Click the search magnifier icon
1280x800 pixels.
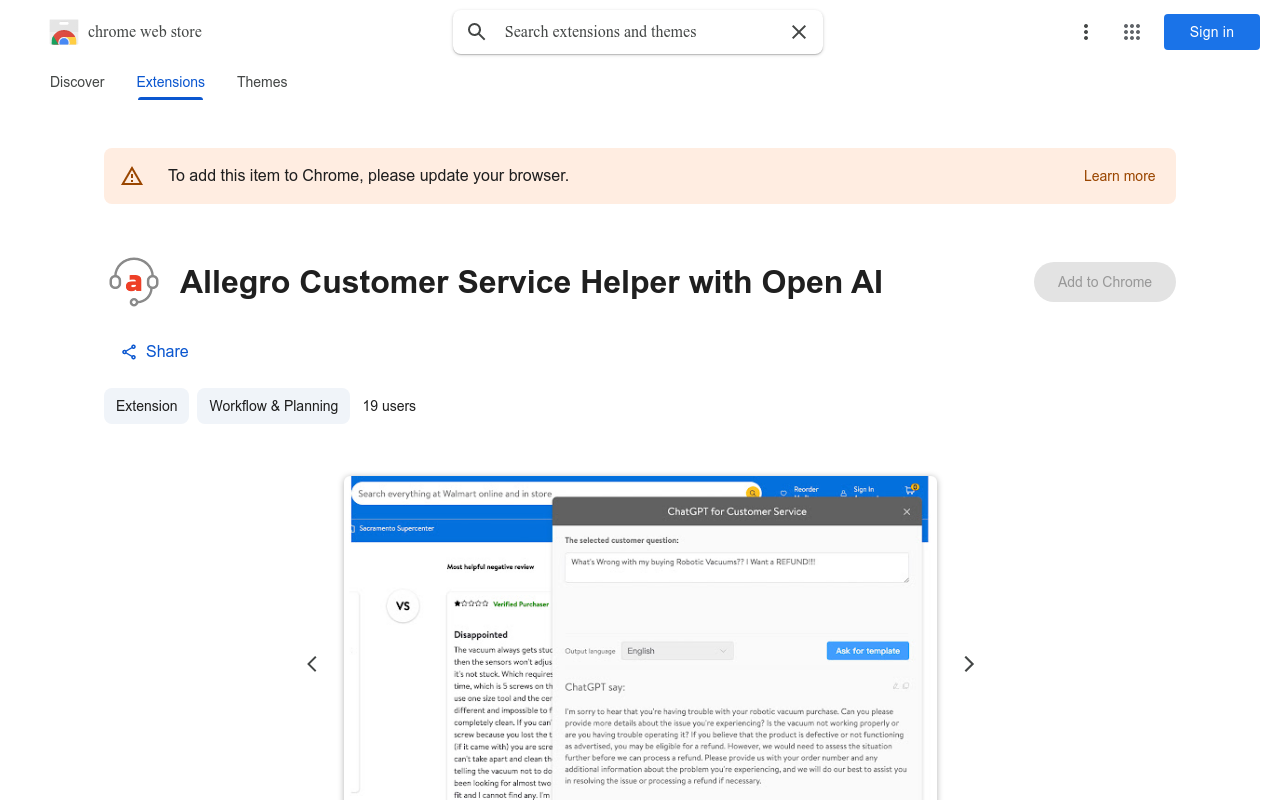pos(477,32)
